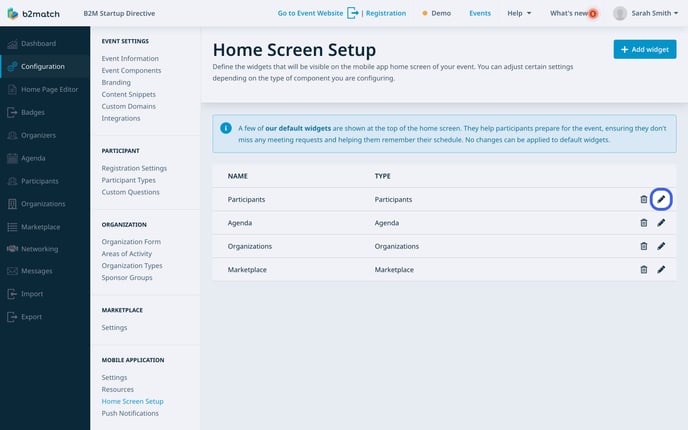Click the blue info icon in banner

click(x=226, y=128)
